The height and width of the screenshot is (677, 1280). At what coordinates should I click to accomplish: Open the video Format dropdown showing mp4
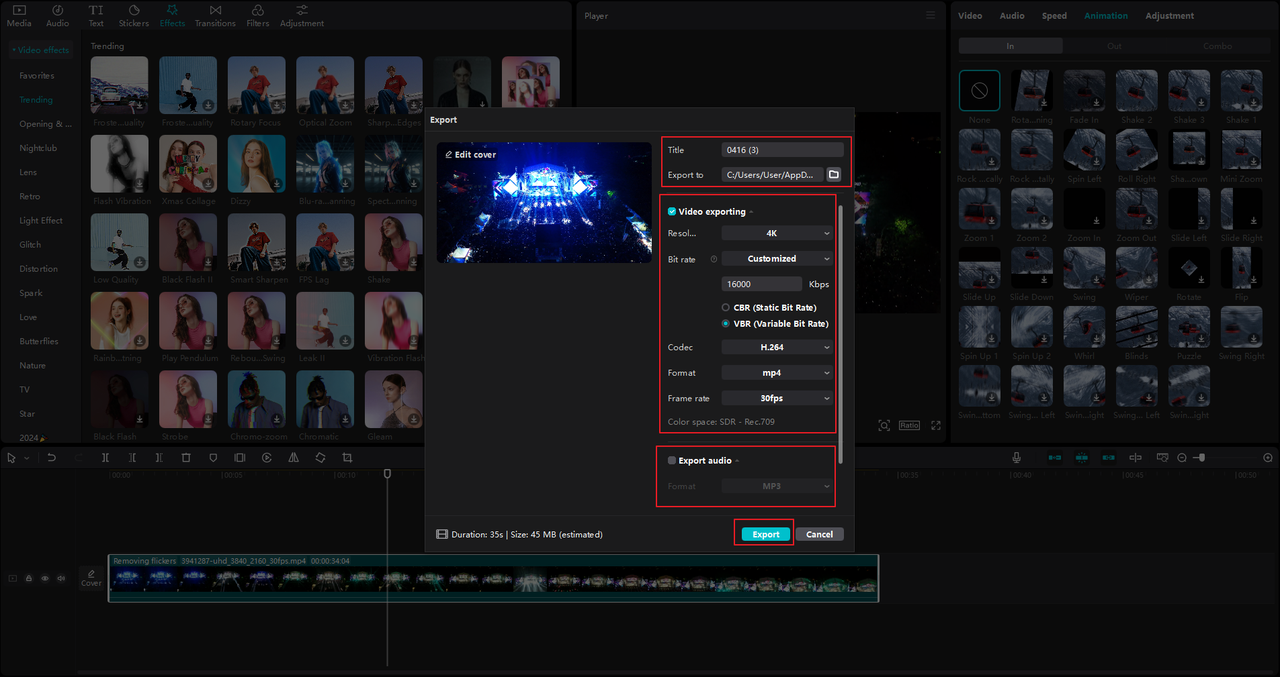[x=777, y=373]
